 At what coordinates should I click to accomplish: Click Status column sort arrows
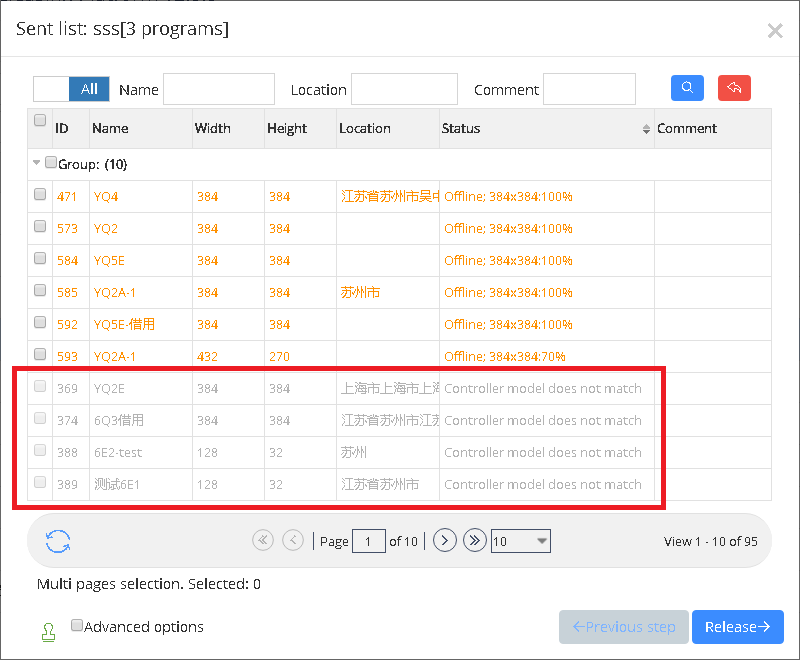click(646, 129)
